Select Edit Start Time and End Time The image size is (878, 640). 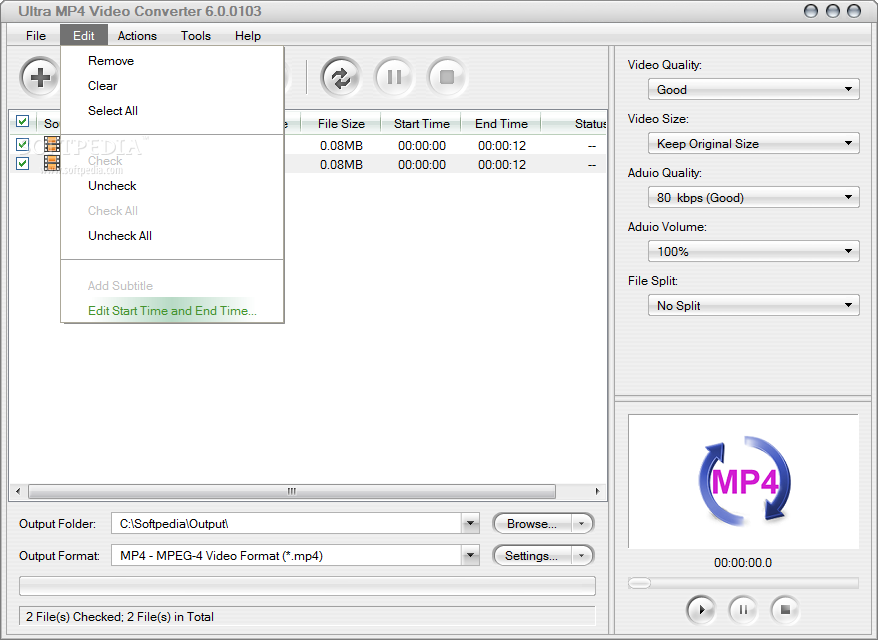pos(172,311)
